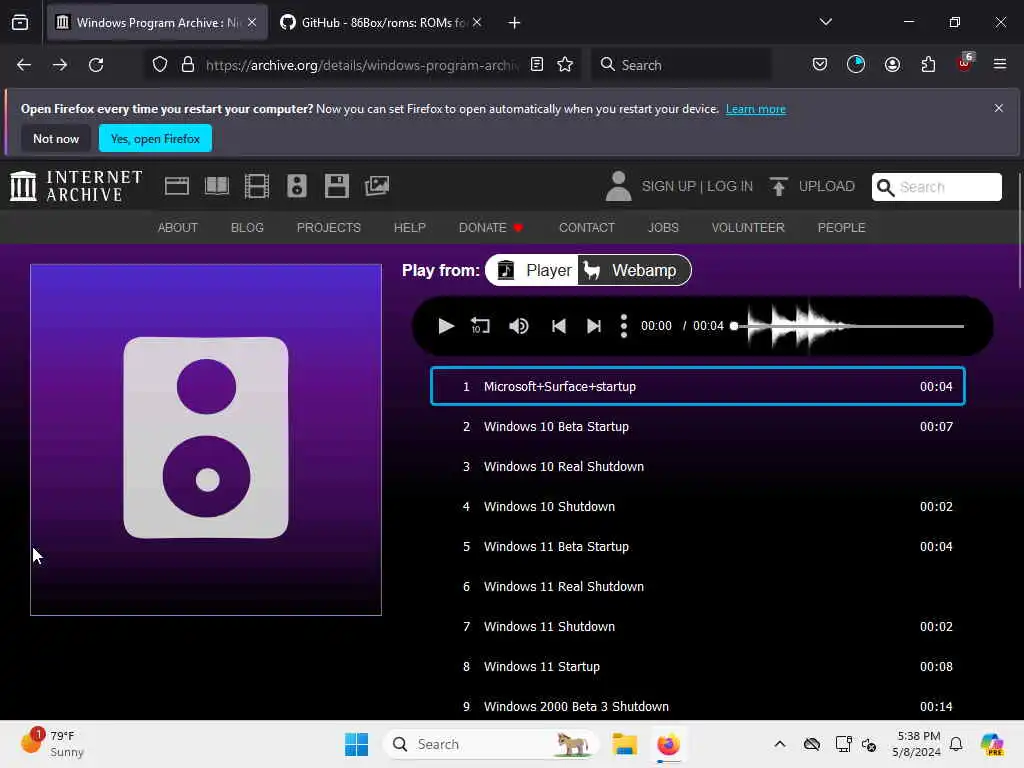Open the Web section icon
Image resolution: width=1024 pixels, height=768 pixels.
click(x=177, y=187)
